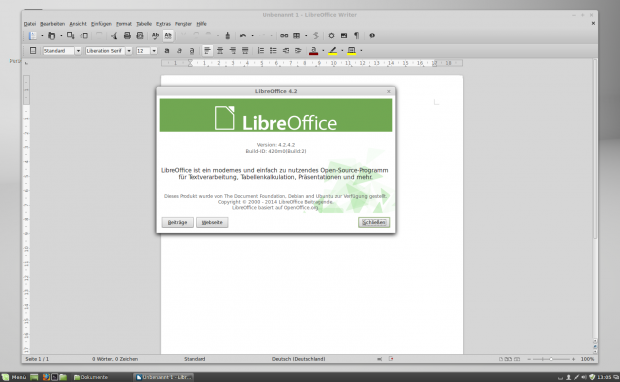Export directly as PDF icon
The image size is (620, 382).
114,36
